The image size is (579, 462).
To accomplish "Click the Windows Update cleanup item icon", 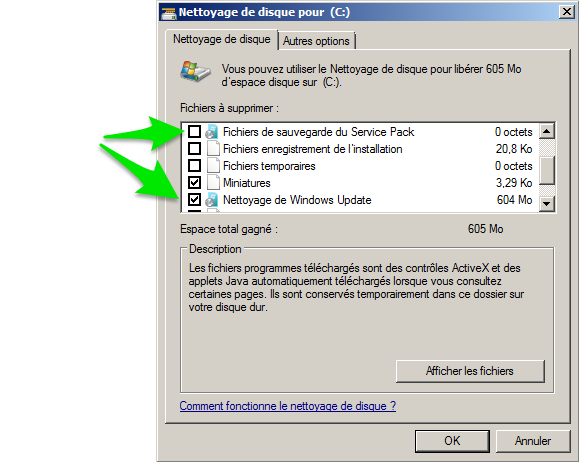I will coord(212,200).
